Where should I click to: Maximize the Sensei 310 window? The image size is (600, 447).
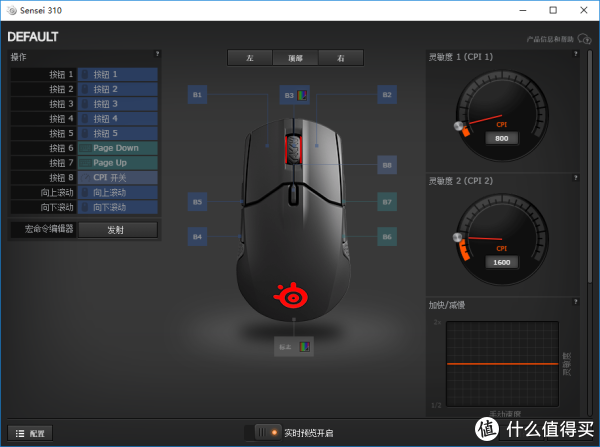[553, 10]
